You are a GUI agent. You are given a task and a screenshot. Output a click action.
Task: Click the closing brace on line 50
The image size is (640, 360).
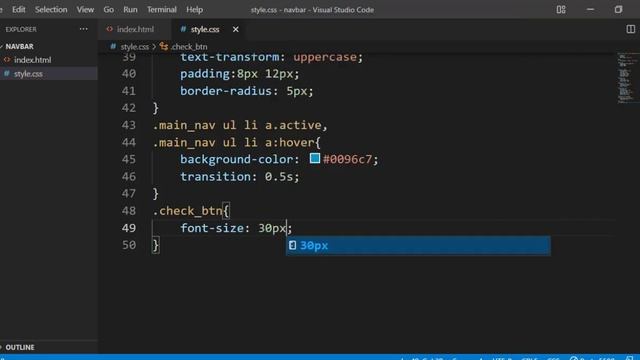tap(156, 245)
